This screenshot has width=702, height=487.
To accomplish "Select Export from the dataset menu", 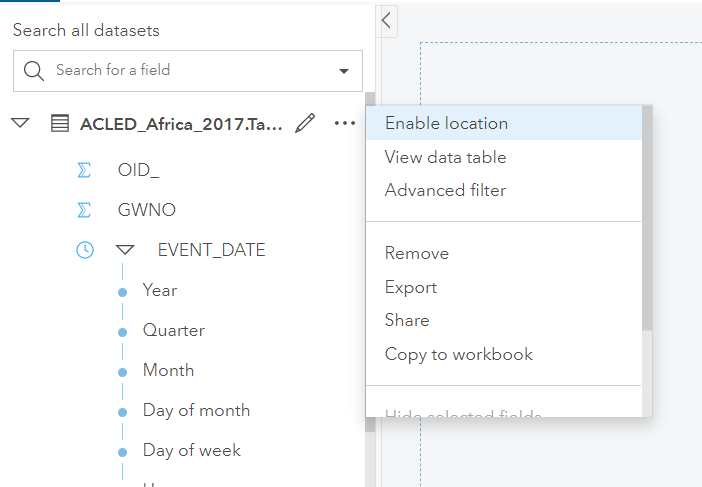I will pyautogui.click(x=411, y=287).
